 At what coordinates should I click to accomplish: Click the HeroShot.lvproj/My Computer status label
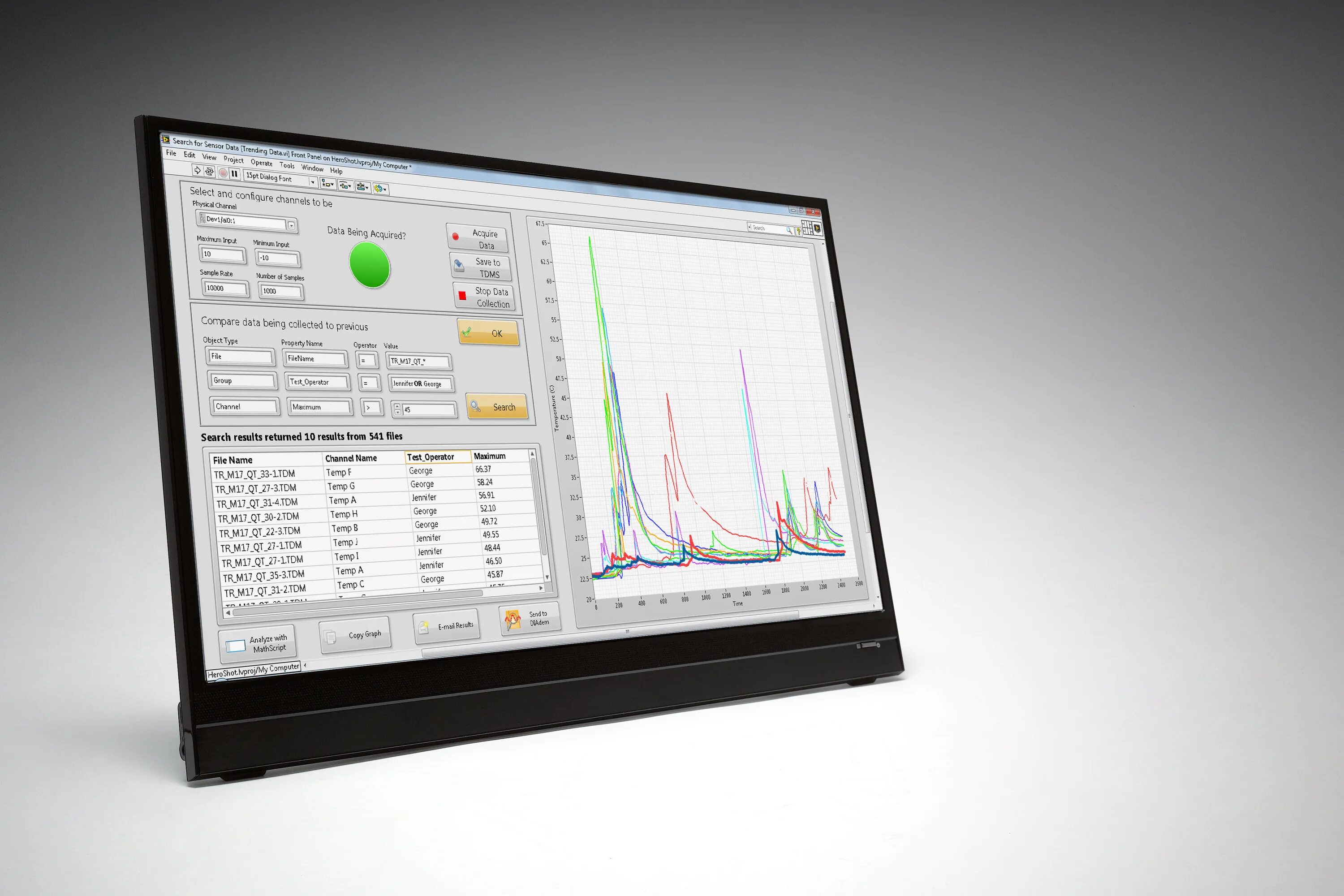(x=253, y=670)
